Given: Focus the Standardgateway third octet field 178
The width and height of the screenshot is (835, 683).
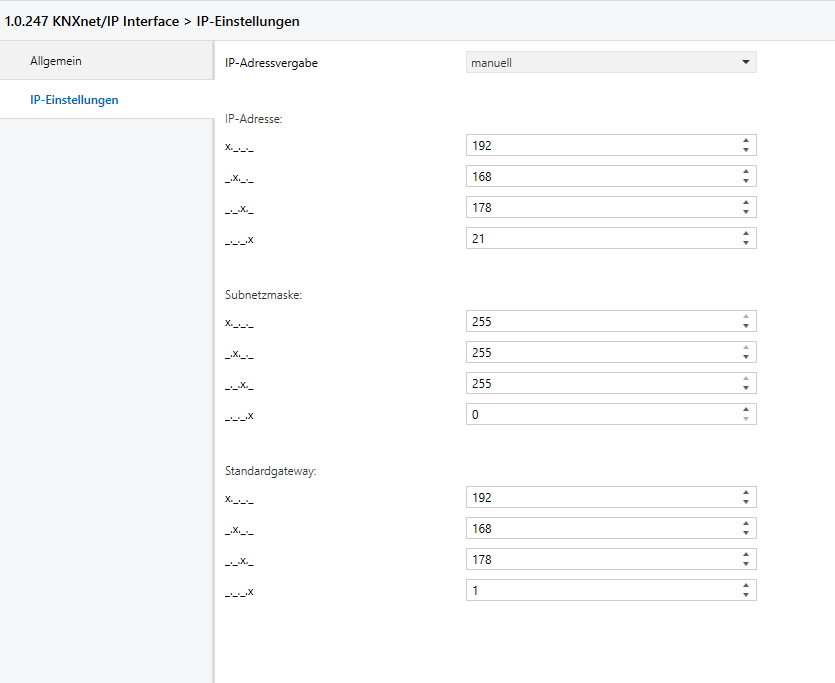Looking at the screenshot, I should pos(600,560).
